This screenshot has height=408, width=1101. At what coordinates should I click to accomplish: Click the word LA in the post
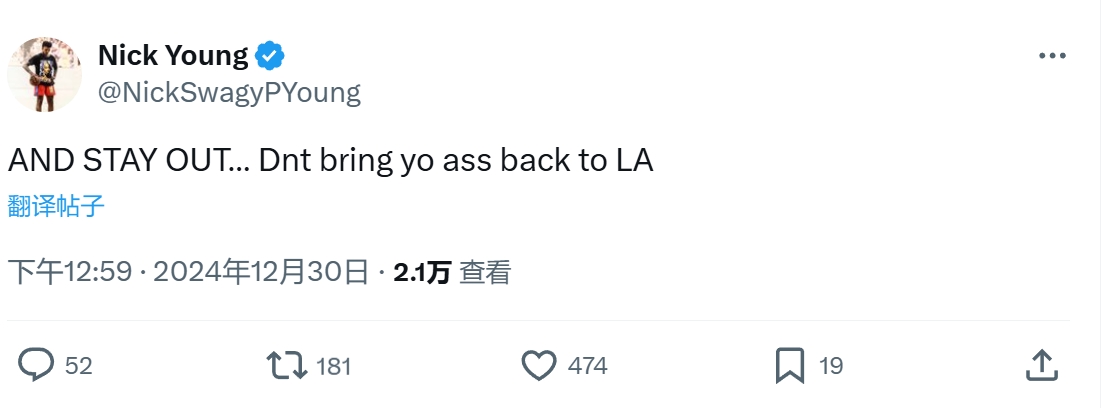coord(630,161)
